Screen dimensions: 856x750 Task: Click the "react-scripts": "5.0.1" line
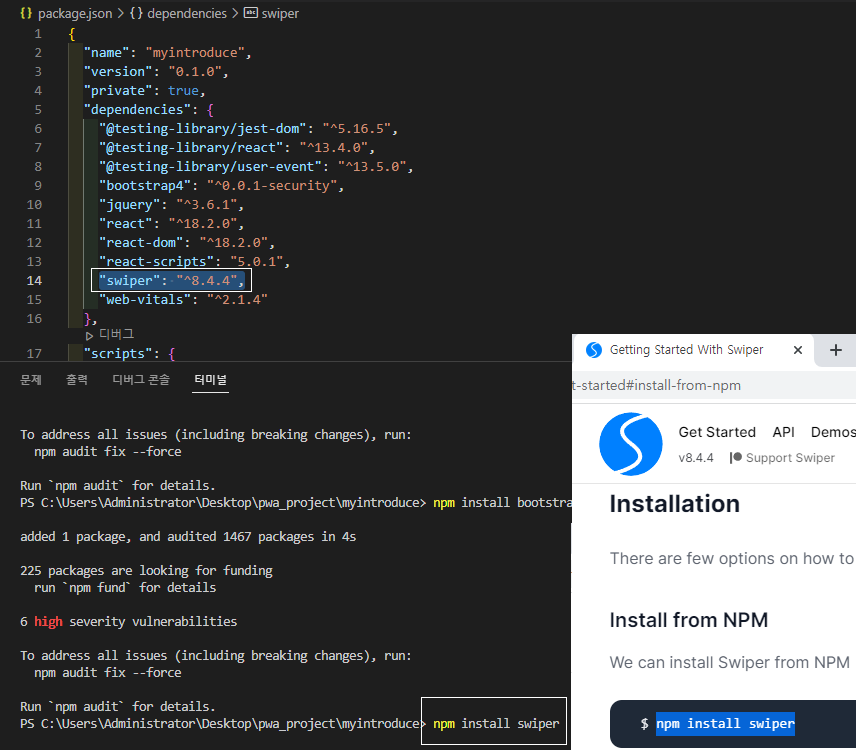[194, 261]
